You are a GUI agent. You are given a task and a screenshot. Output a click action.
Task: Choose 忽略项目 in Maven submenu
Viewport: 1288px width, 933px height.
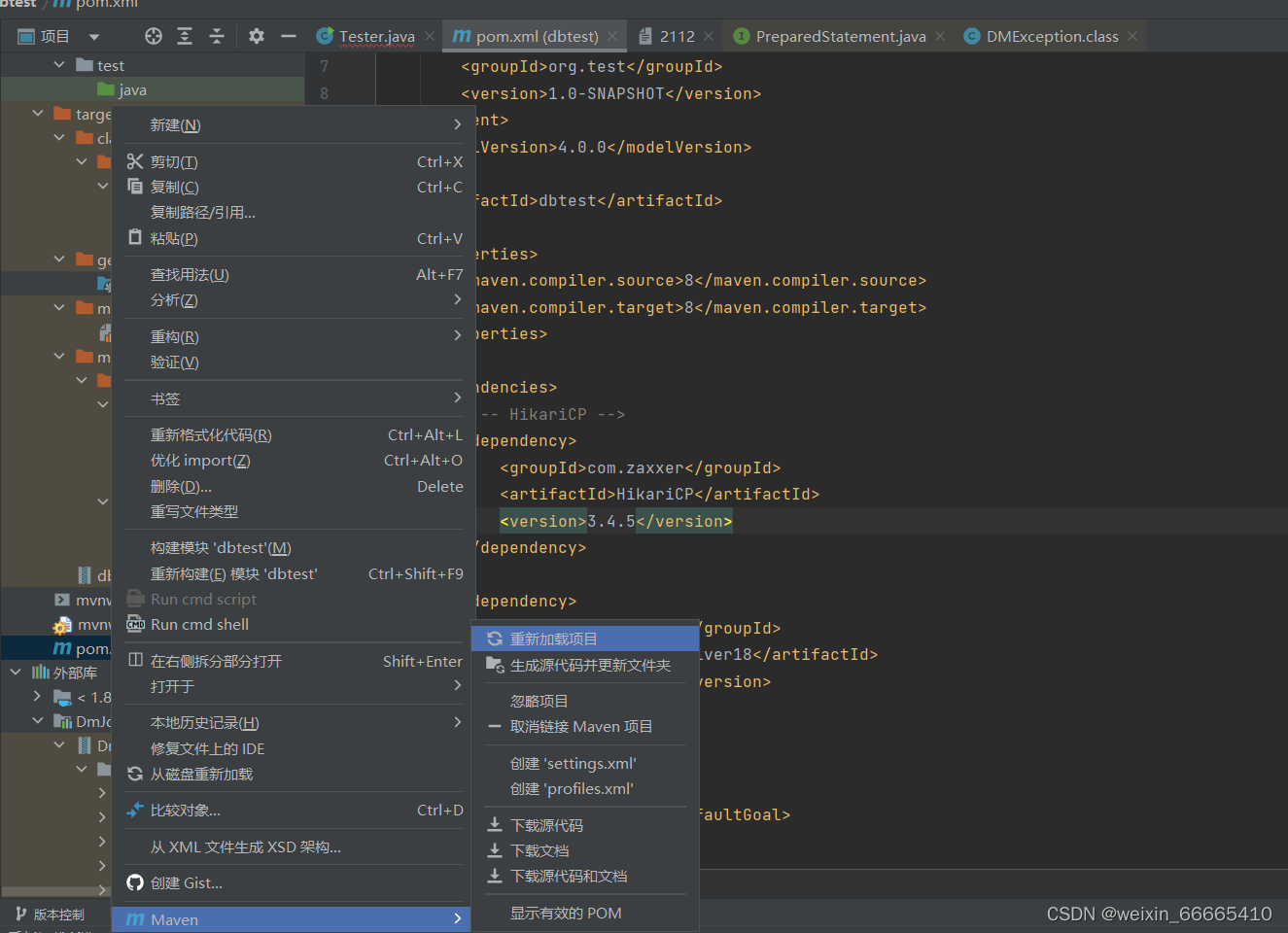(x=585, y=702)
